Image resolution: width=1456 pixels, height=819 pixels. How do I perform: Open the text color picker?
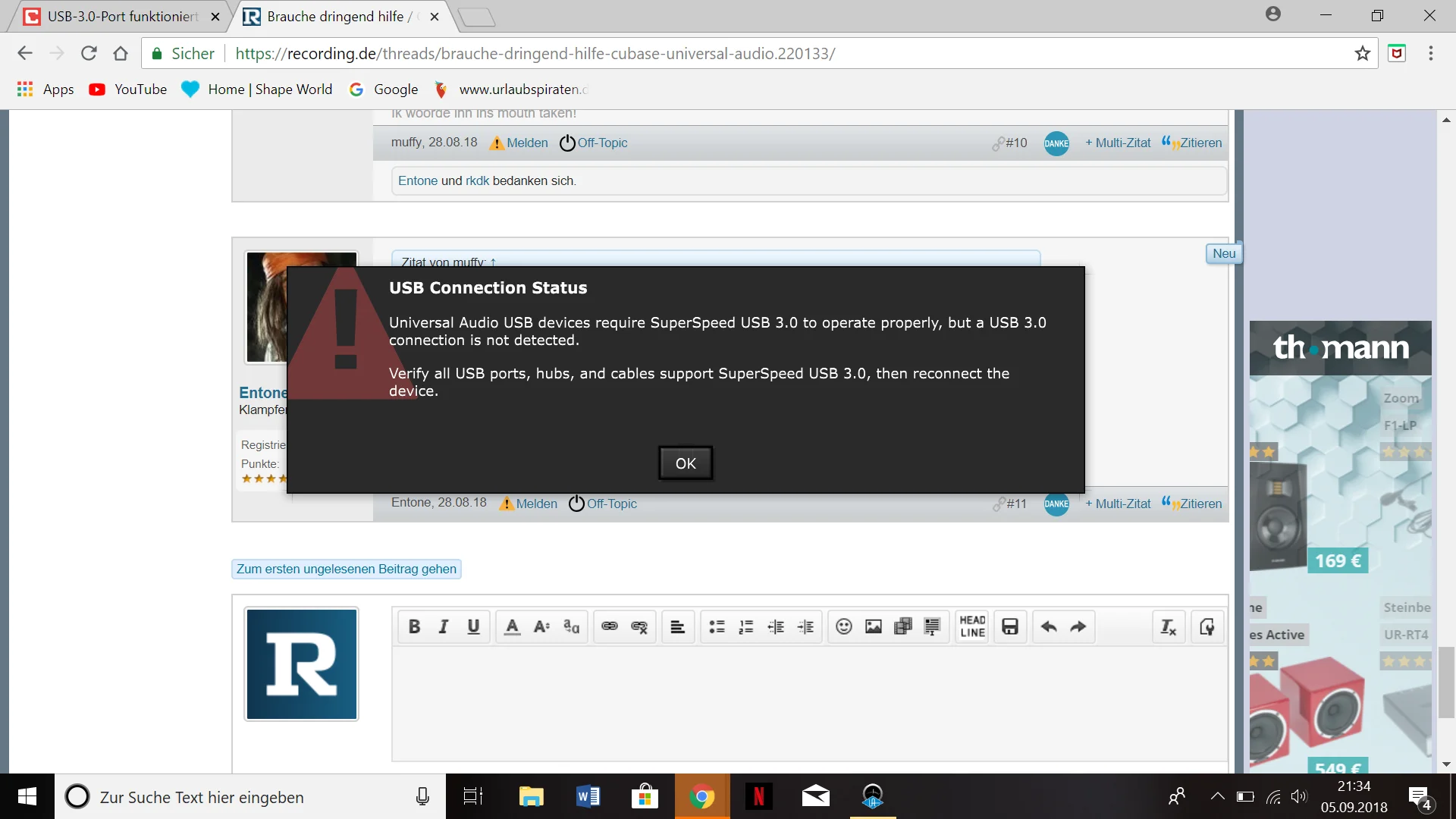coord(512,627)
